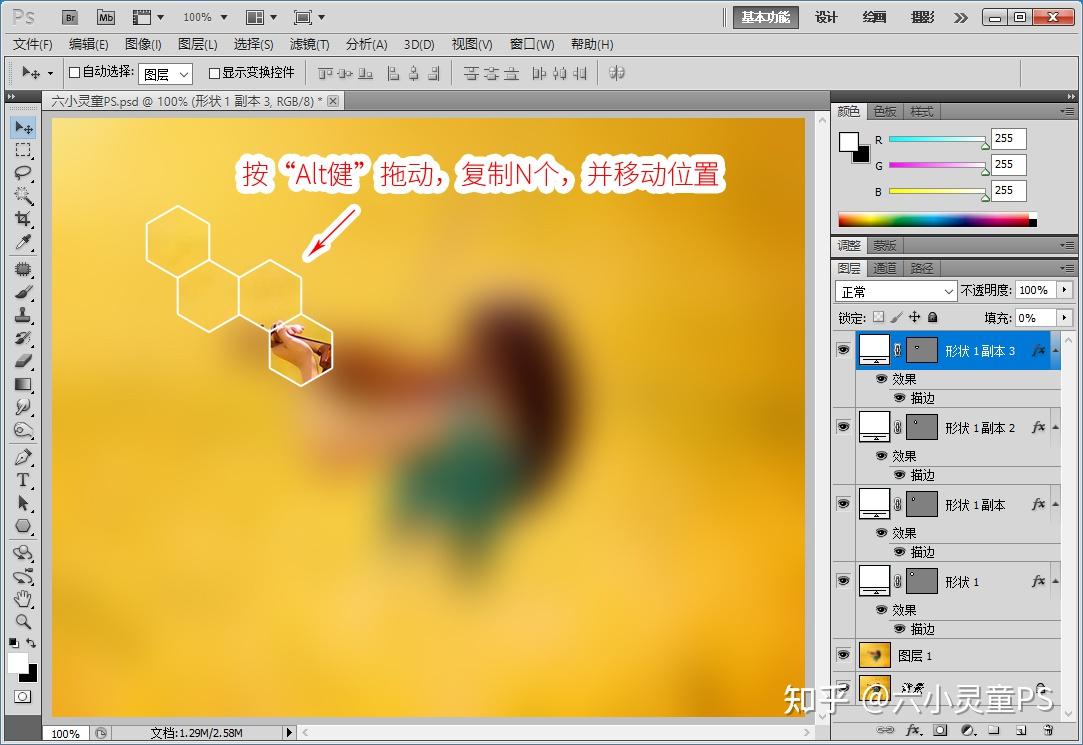Screen dimensions: 1083x745
Task: Enable the 显示变换控件 checkbox
Action: pos(214,72)
